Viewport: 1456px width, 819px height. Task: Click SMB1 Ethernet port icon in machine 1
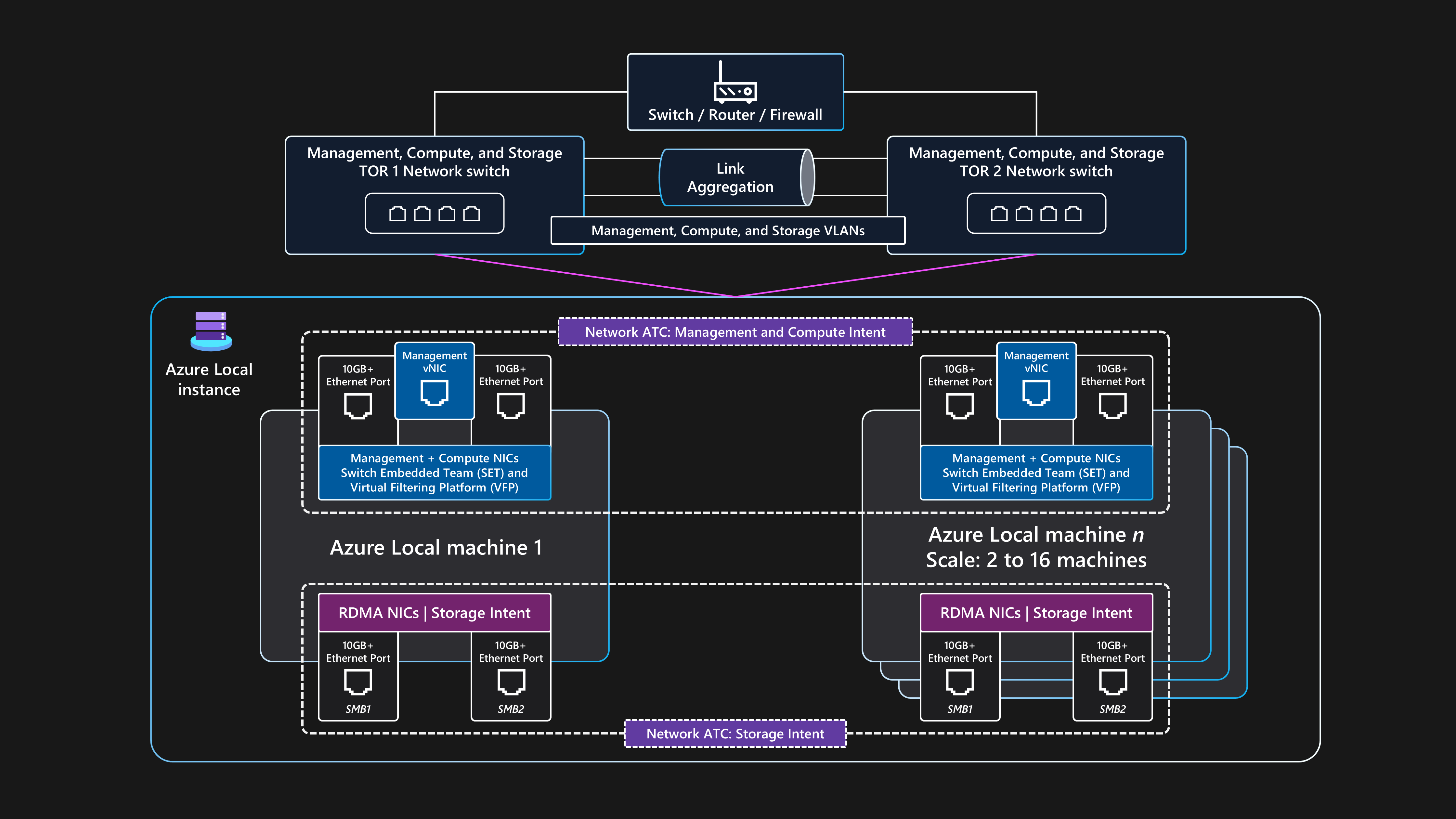(358, 682)
